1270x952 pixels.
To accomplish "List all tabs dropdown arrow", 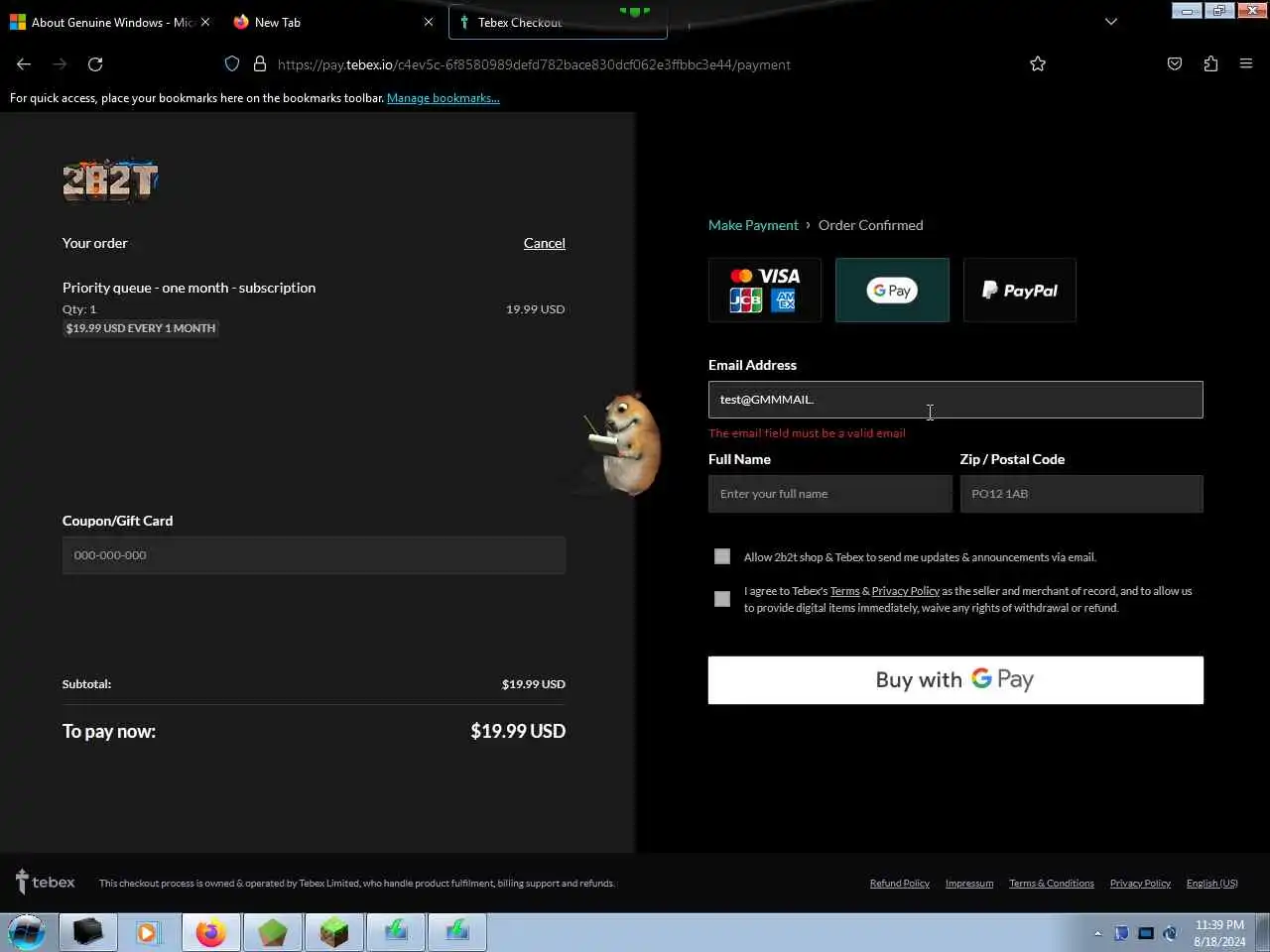I will point(1111,22).
